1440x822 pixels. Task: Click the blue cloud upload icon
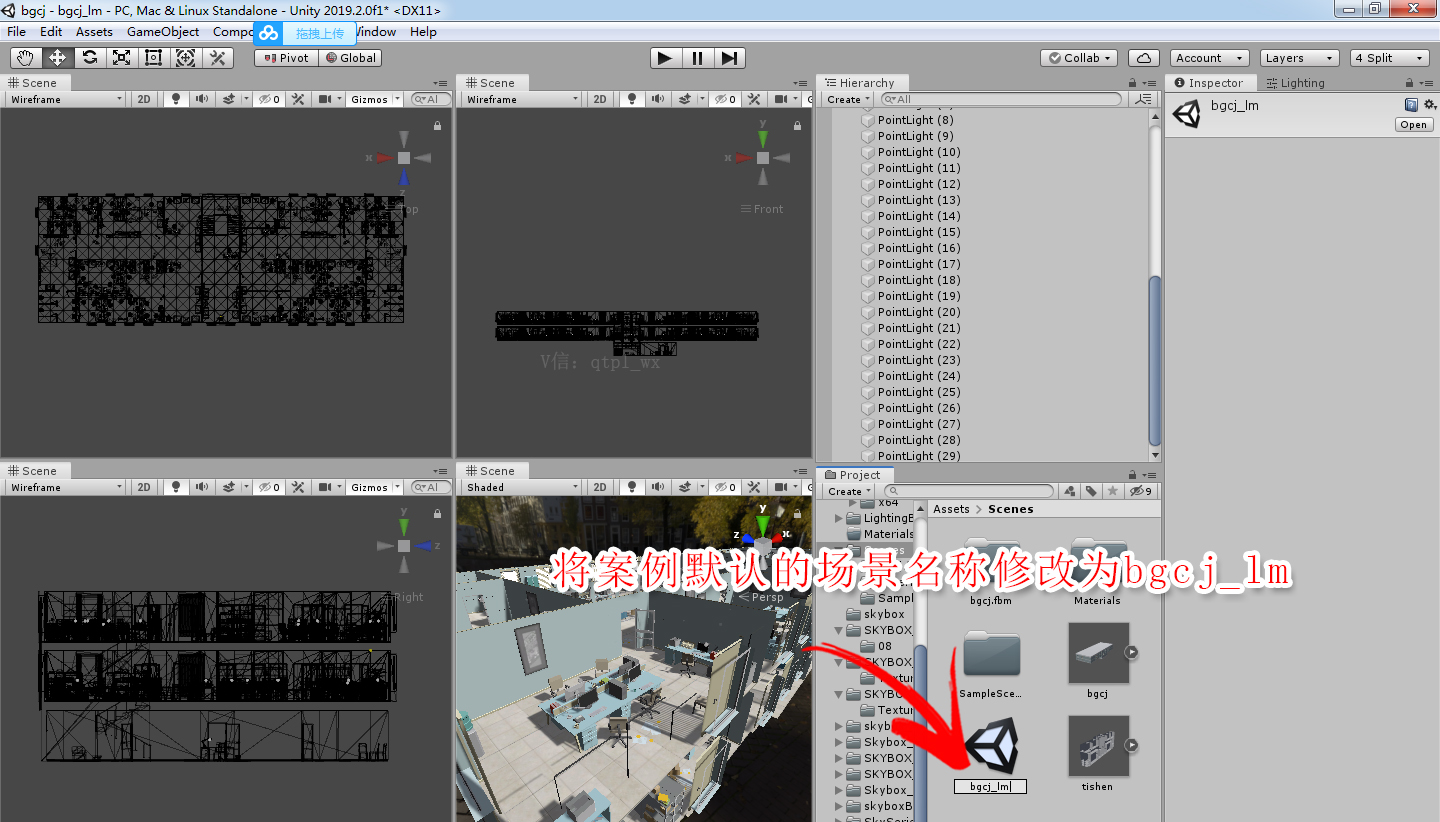[268, 33]
